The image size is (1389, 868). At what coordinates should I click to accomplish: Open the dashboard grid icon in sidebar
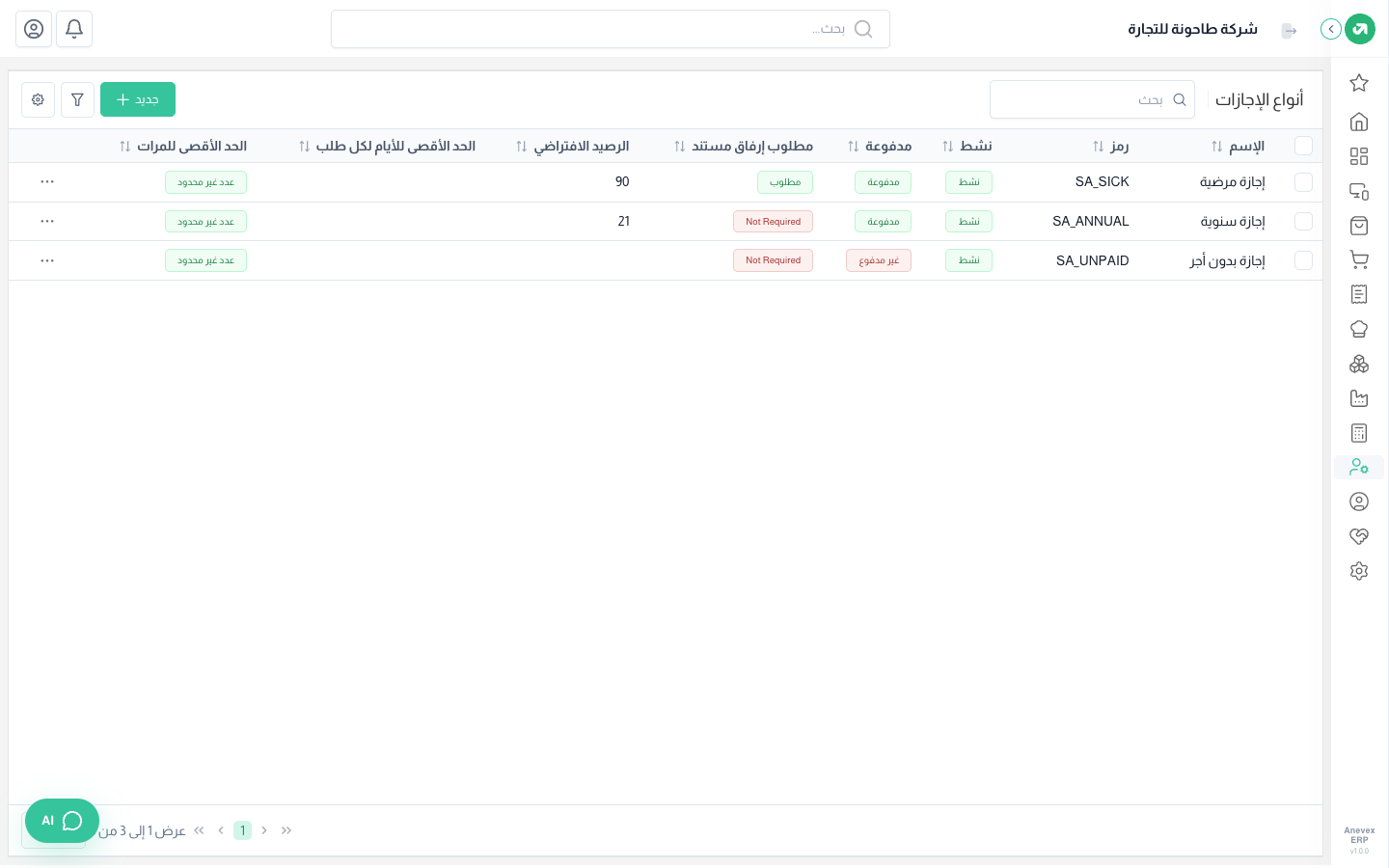point(1359,156)
